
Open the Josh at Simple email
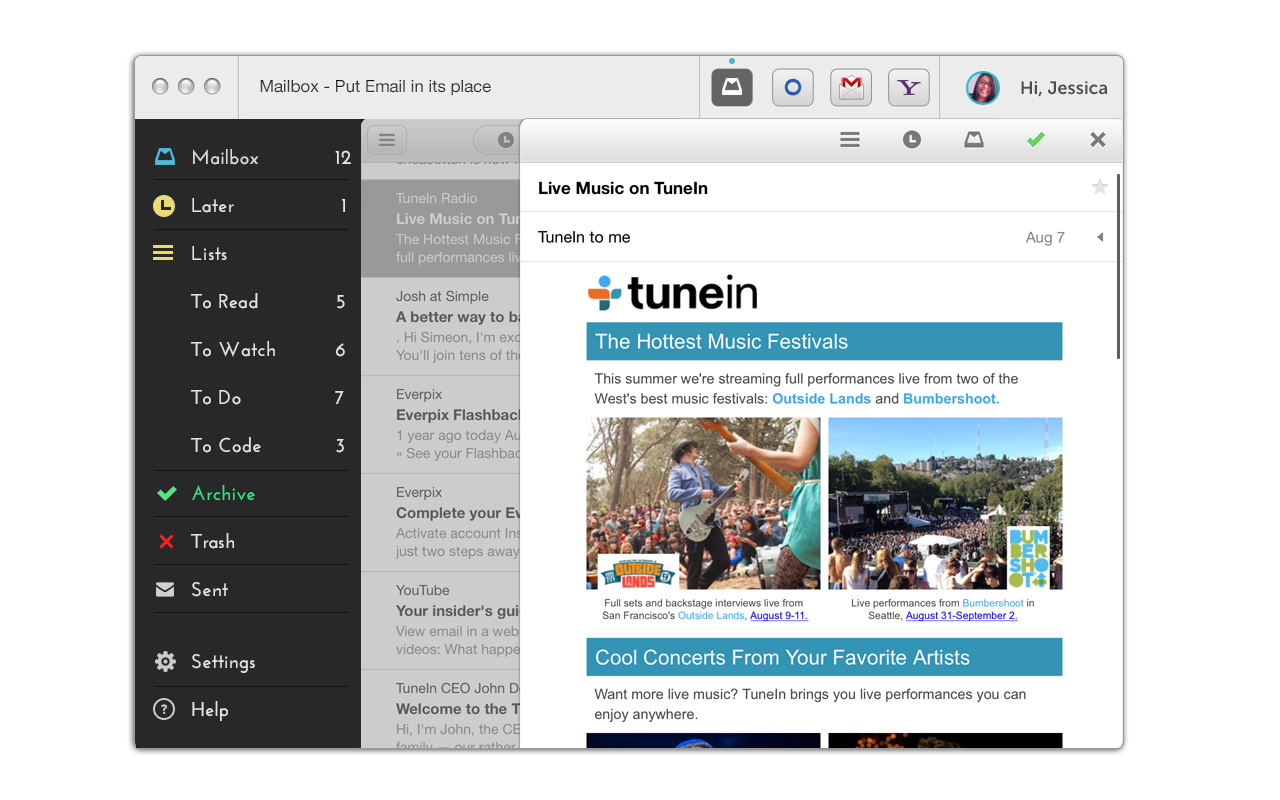441,327
